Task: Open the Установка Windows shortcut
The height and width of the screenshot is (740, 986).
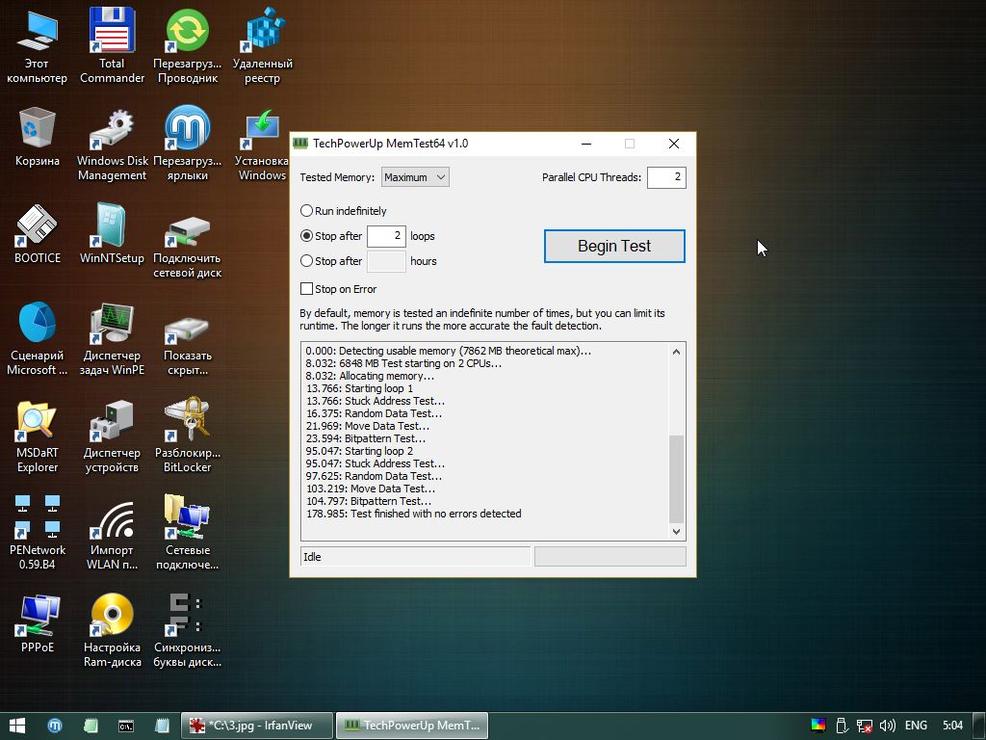Action: (262, 143)
